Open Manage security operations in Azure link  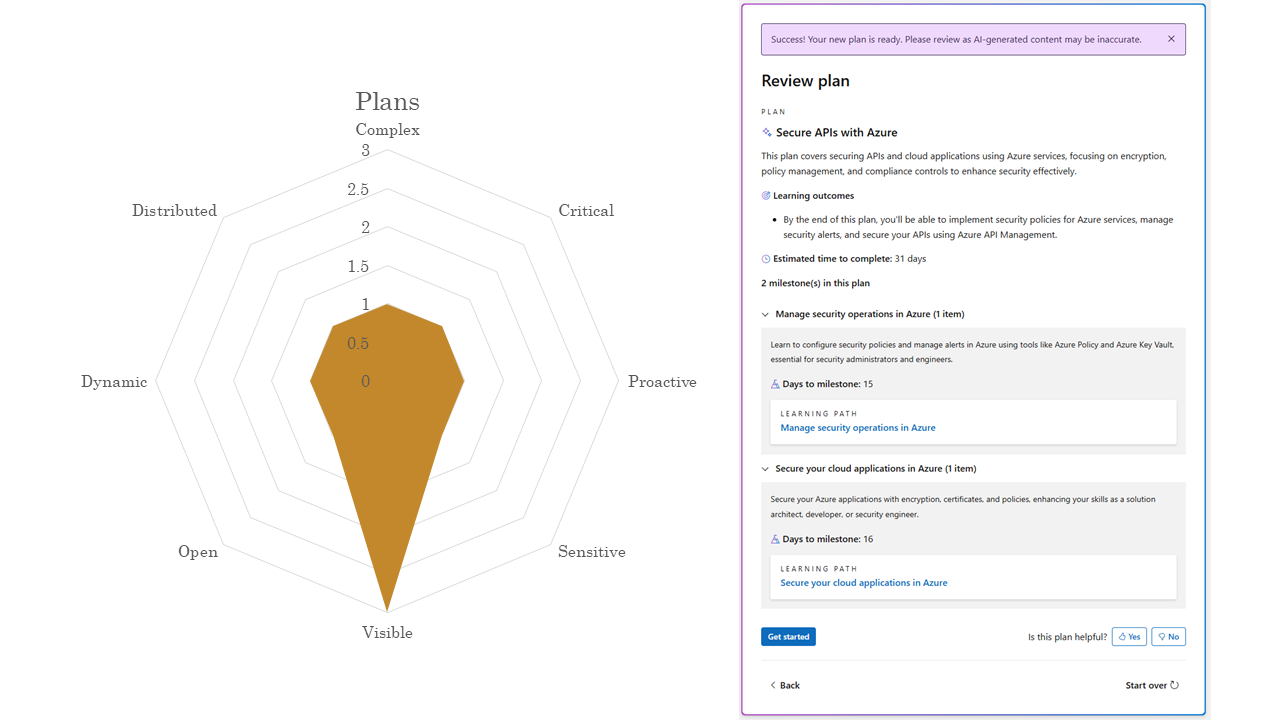point(858,428)
